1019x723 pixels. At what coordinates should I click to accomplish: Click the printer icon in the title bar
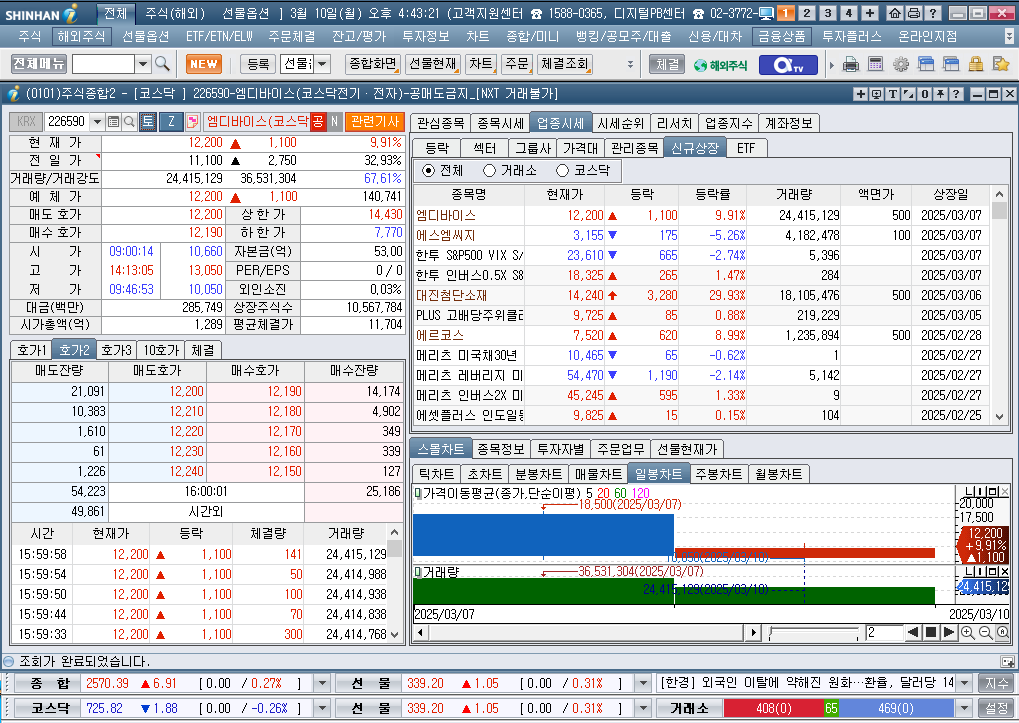[914, 13]
